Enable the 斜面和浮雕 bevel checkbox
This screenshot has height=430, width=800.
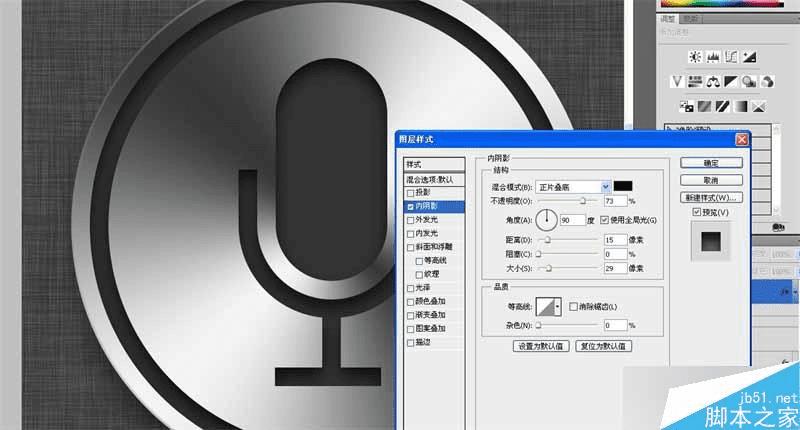pos(410,247)
